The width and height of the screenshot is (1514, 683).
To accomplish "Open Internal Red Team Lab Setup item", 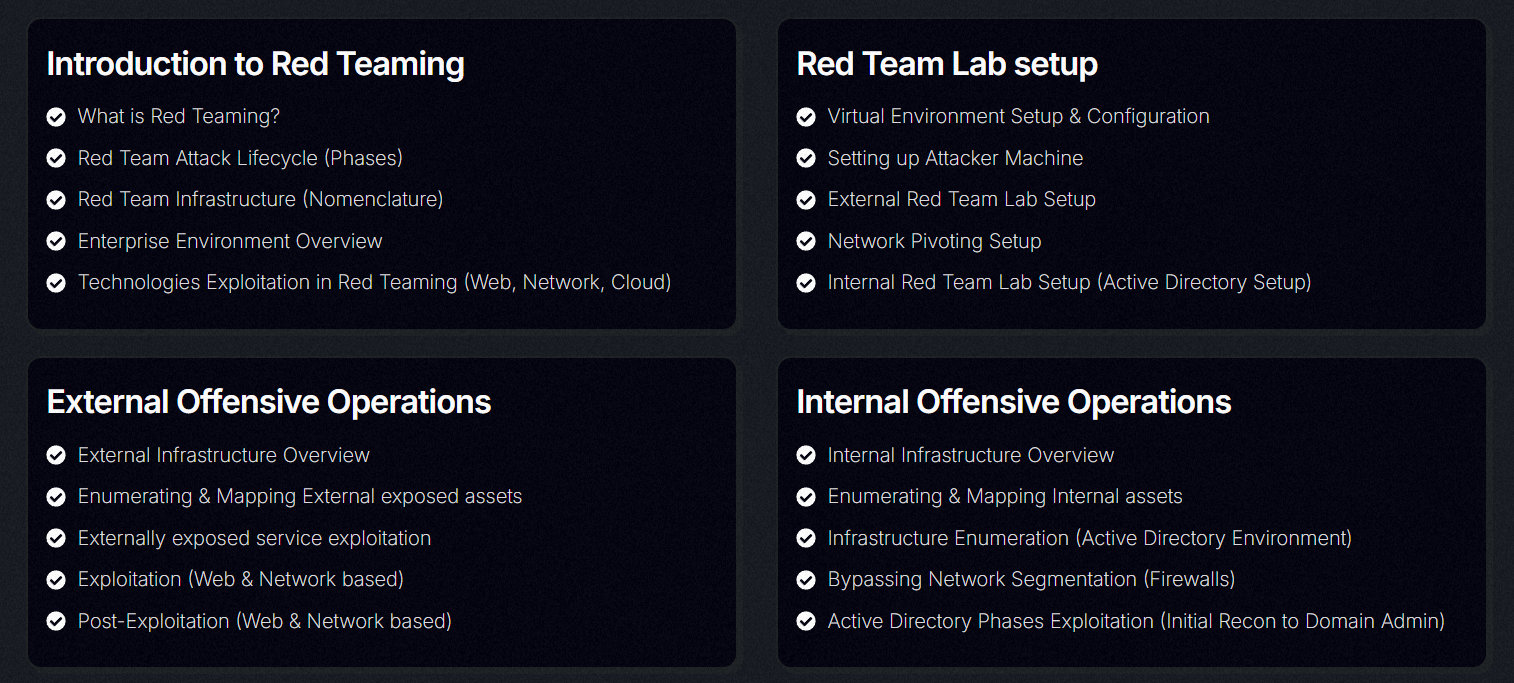I will pos(1069,282).
